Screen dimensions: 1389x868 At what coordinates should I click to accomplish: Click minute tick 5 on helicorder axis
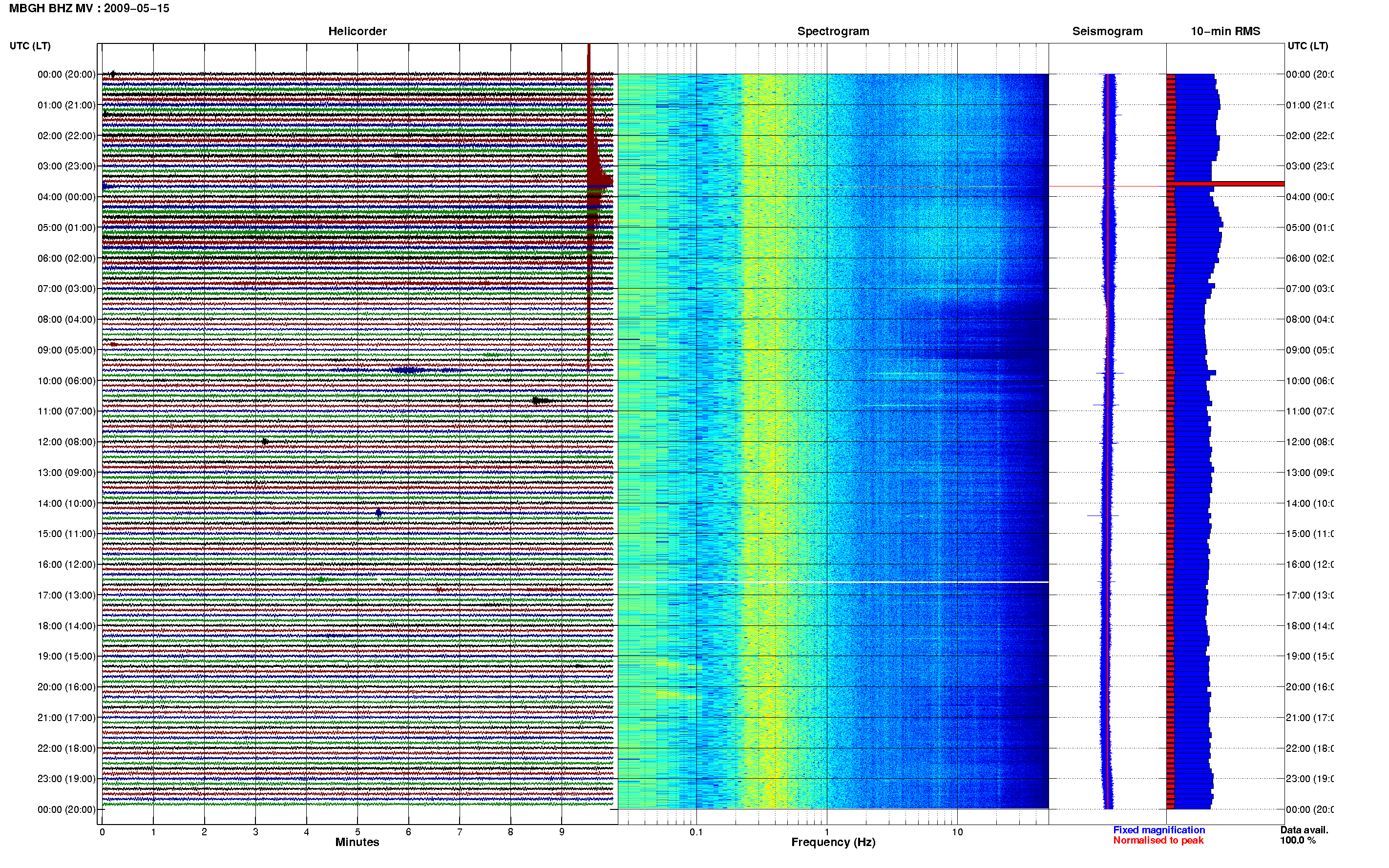(x=357, y=832)
